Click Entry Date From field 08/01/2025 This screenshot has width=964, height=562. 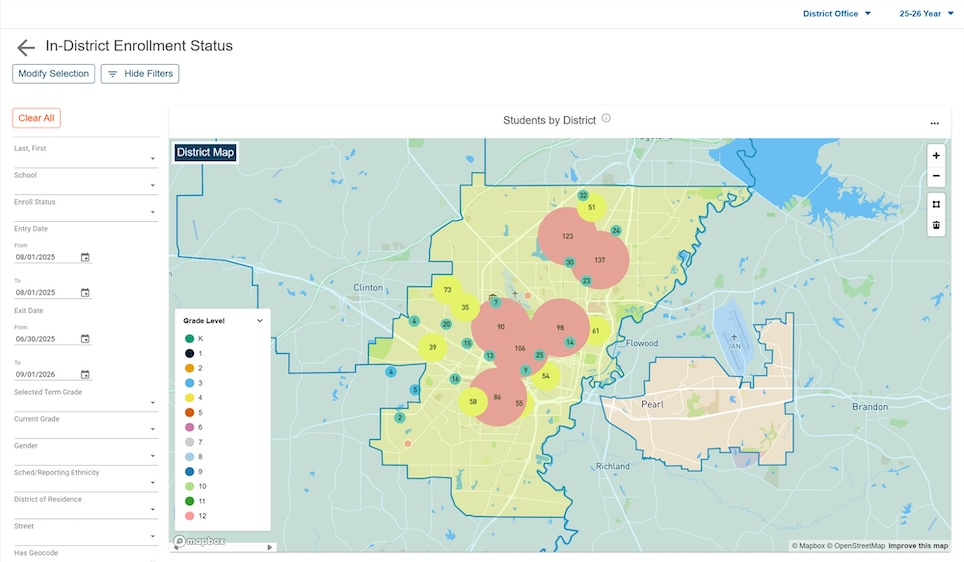pos(46,257)
